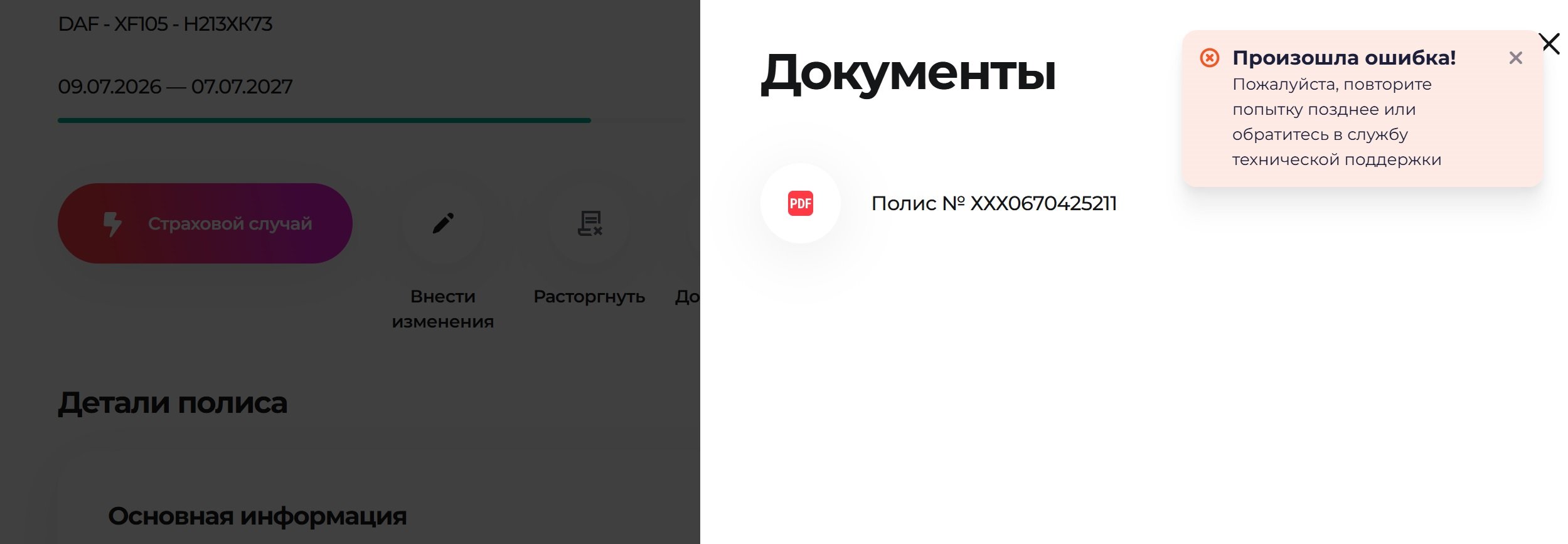Viewport: 1568px width, 544px height.
Task: Click the green policy period progress bar
Action: click(324, 120)
